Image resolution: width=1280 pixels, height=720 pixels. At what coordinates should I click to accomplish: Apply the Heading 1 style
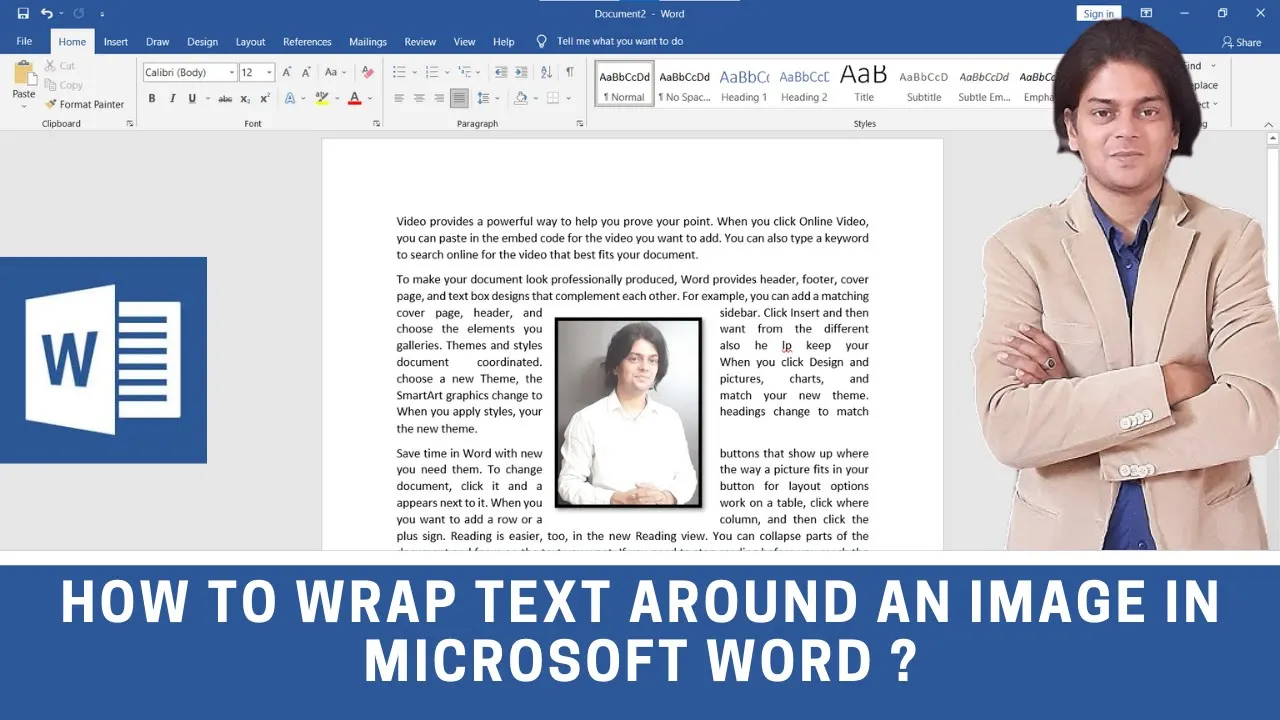click(x=744, y=82)
